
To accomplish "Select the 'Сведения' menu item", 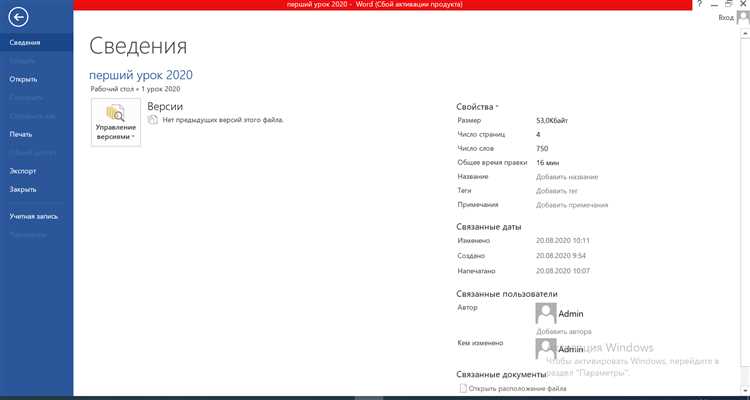I will (x=36, y=42).
